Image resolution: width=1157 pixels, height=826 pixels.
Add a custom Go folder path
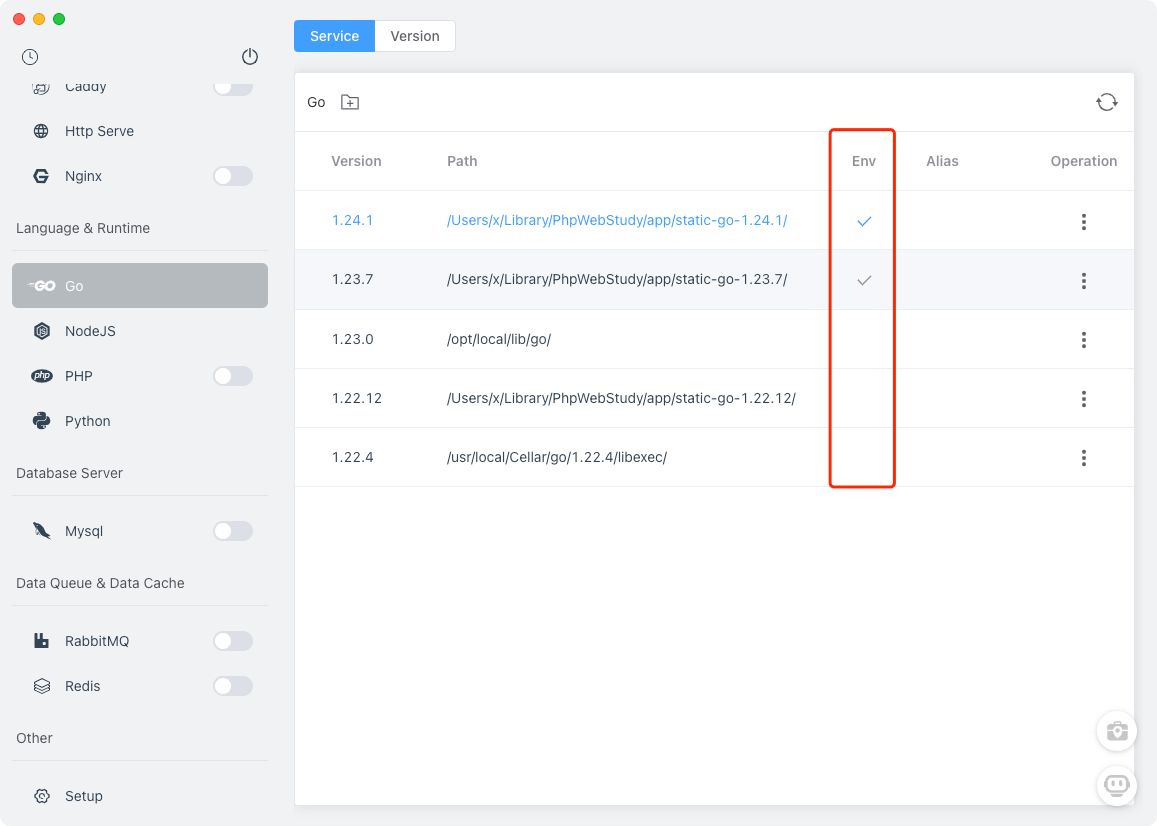click(x=350, y=103)
